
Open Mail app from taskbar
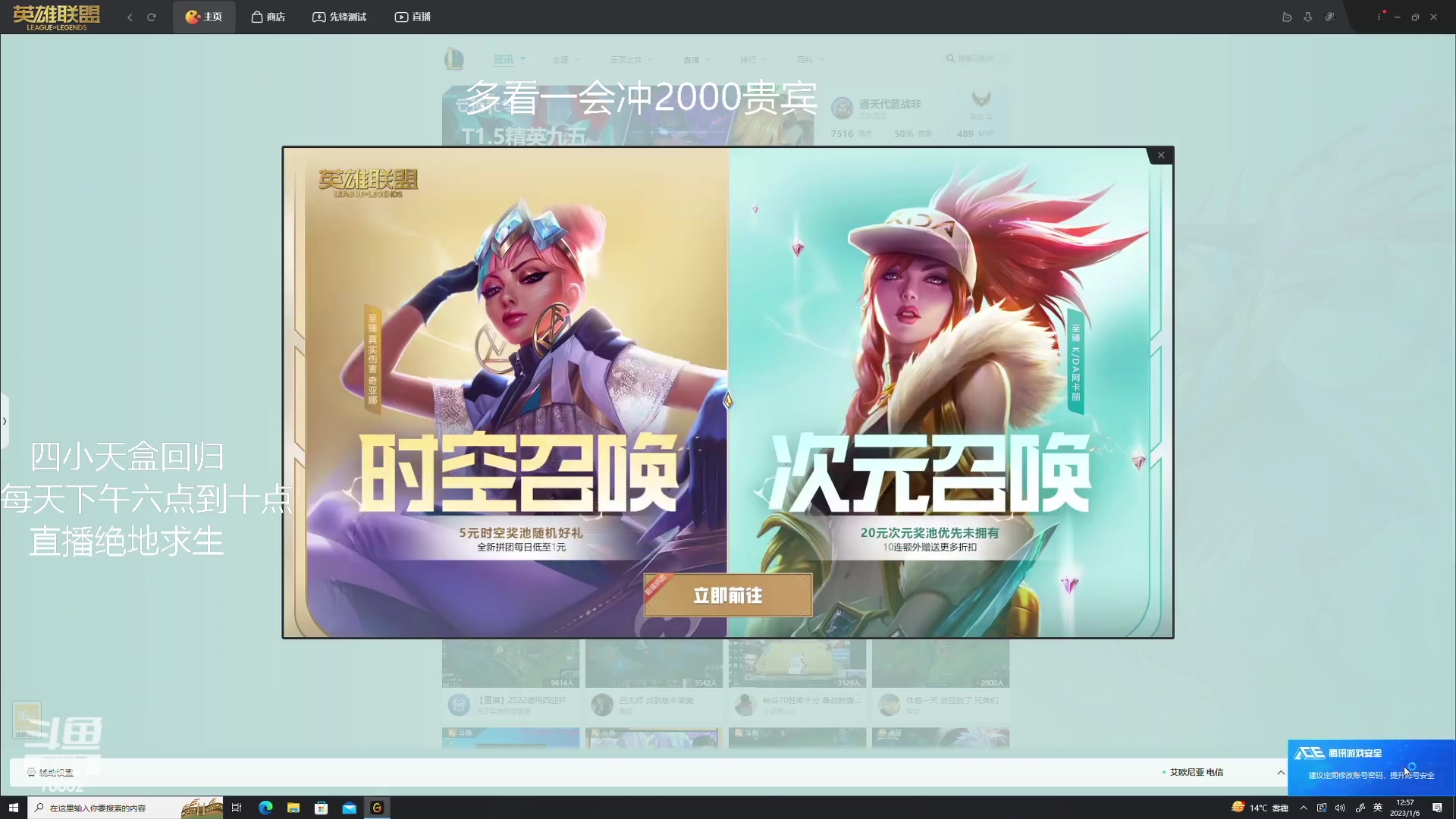pos(349,808)
